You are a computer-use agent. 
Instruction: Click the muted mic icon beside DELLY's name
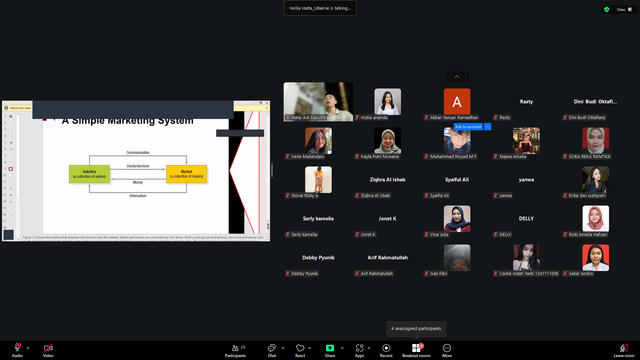(496, 235)
